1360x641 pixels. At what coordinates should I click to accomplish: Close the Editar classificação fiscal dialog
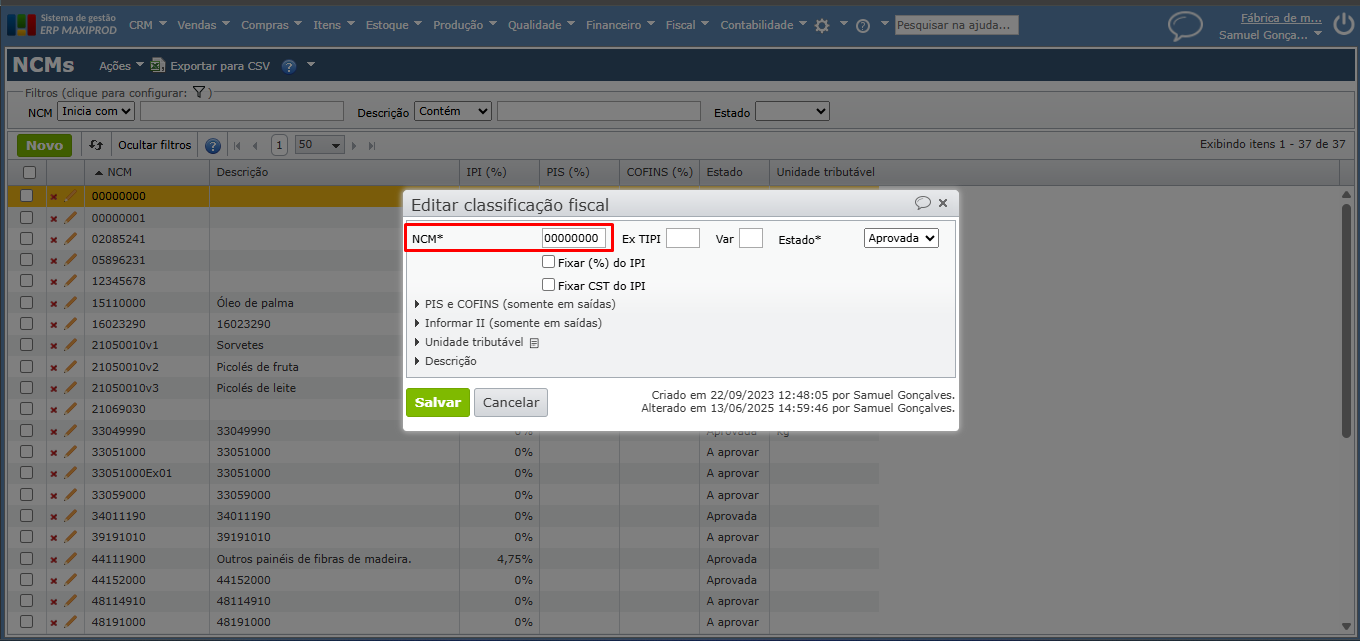pyautogui.click(x=943, y=203)
